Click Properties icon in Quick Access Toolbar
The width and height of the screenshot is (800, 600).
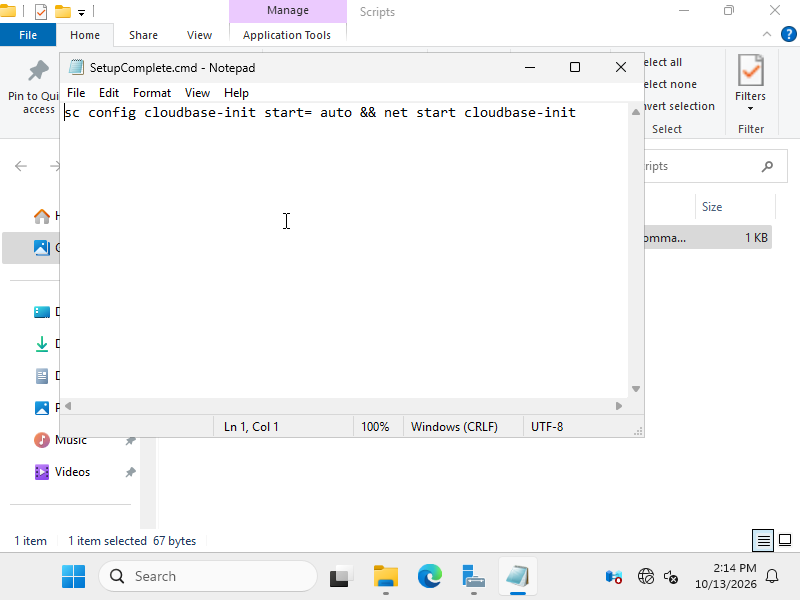click(x=41, y=11)
